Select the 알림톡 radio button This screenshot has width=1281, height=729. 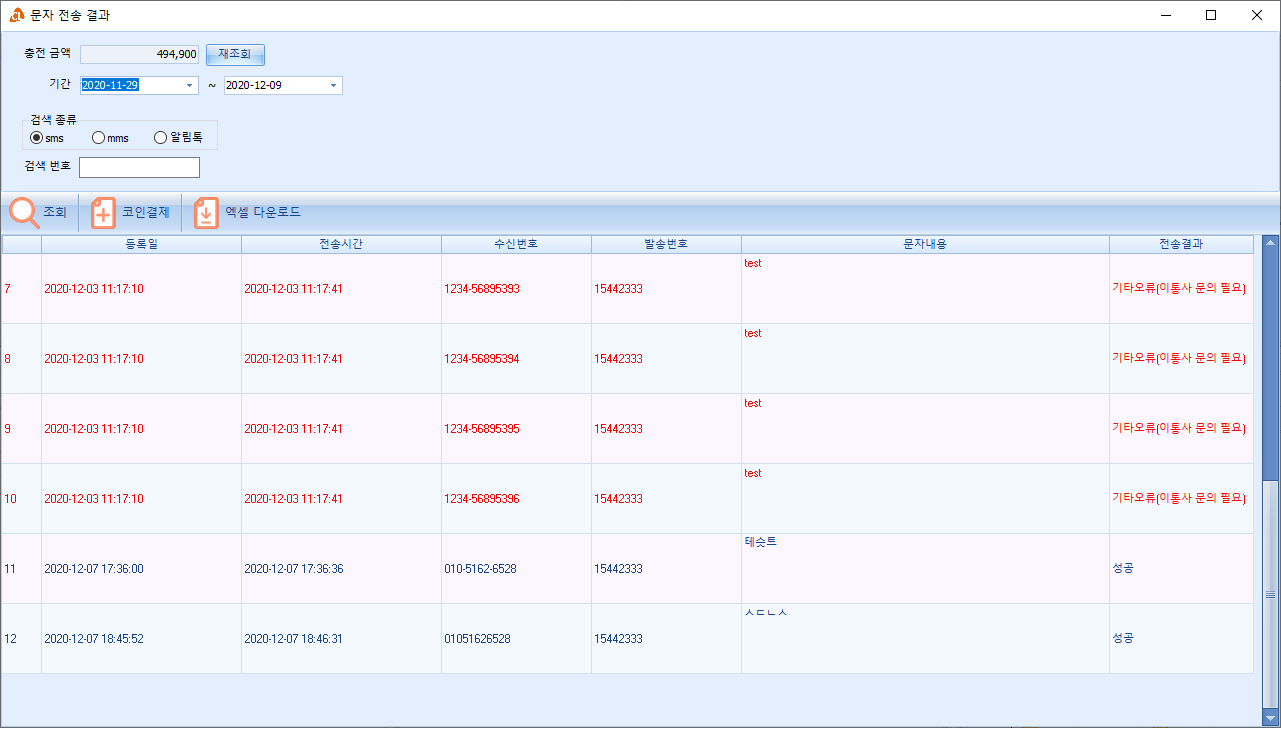(x=160, y=138)
